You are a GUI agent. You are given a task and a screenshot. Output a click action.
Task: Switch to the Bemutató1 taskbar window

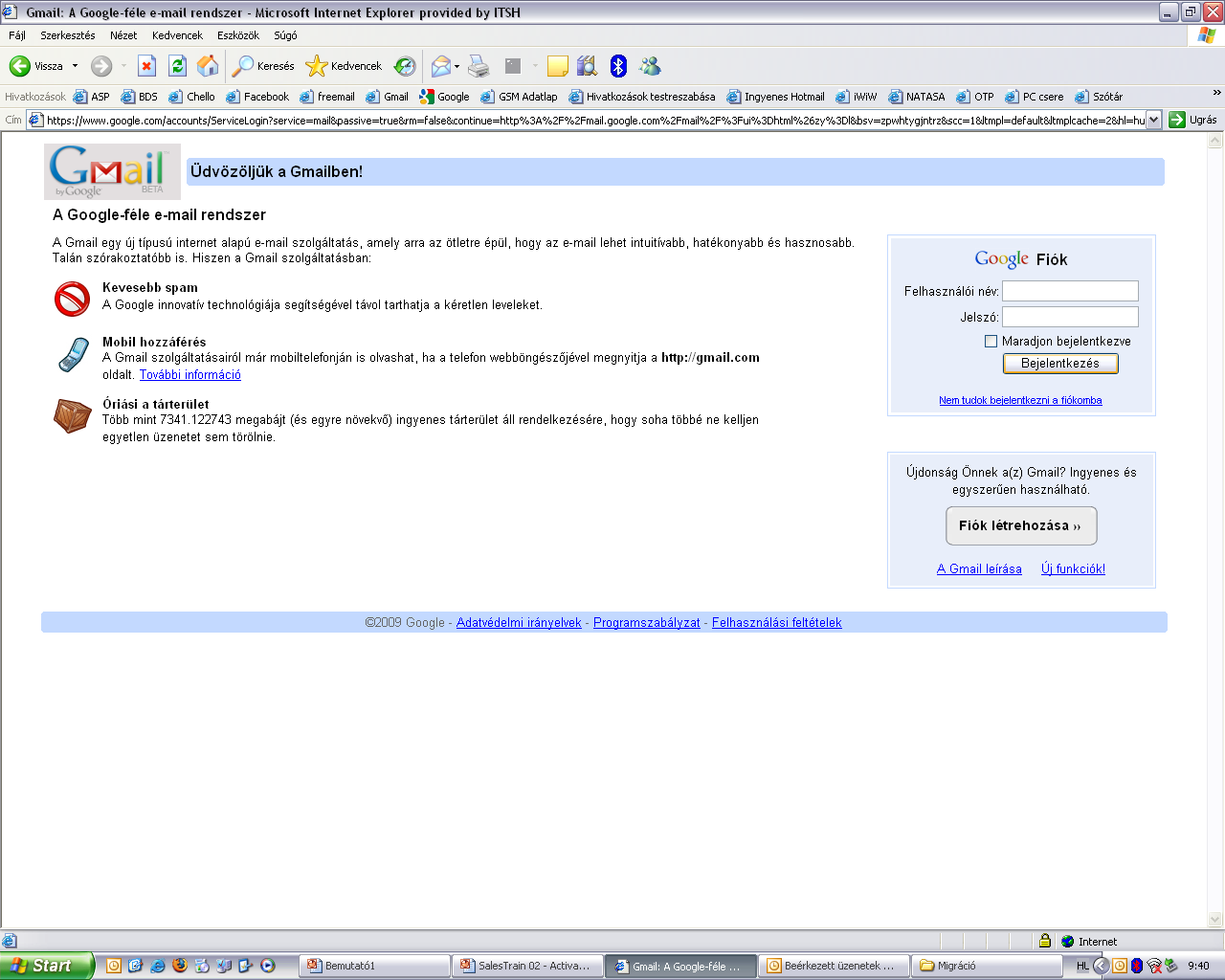click(x=375, y=966)
